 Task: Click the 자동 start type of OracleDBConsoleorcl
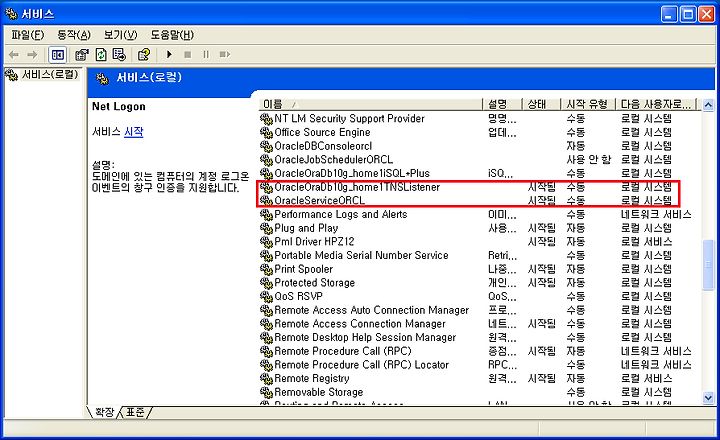pos(576,146)
